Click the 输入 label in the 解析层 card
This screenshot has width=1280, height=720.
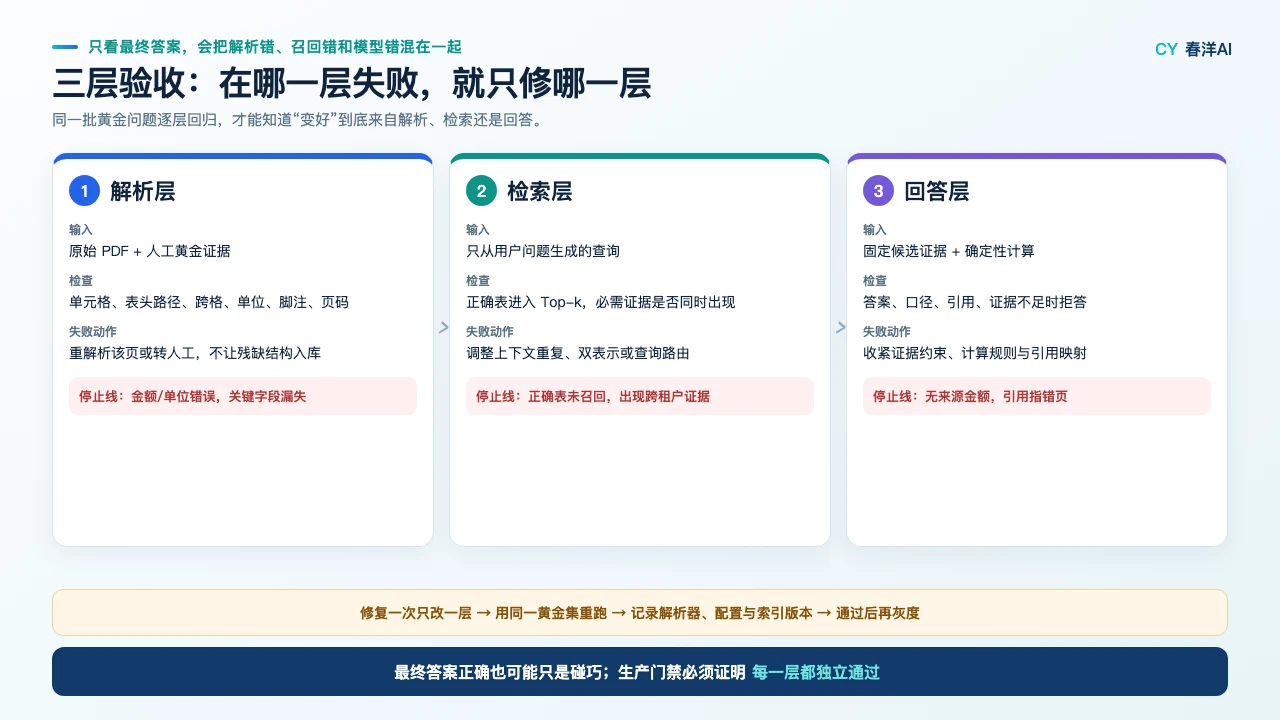[x=81, y=230]
